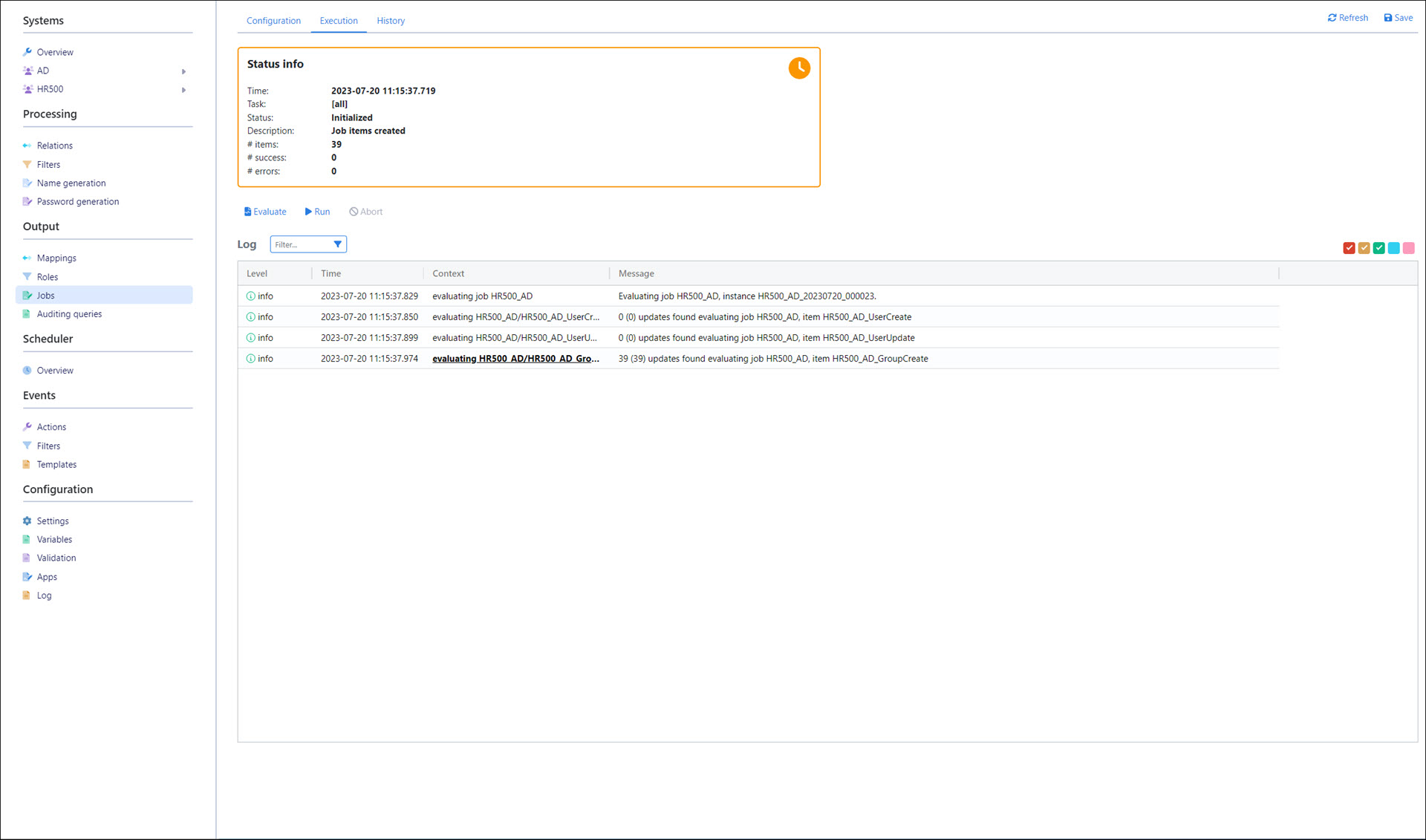Click the Refresh icon in the top bar
This screenshot has height=840, width=1426.
pos(1332,18)
